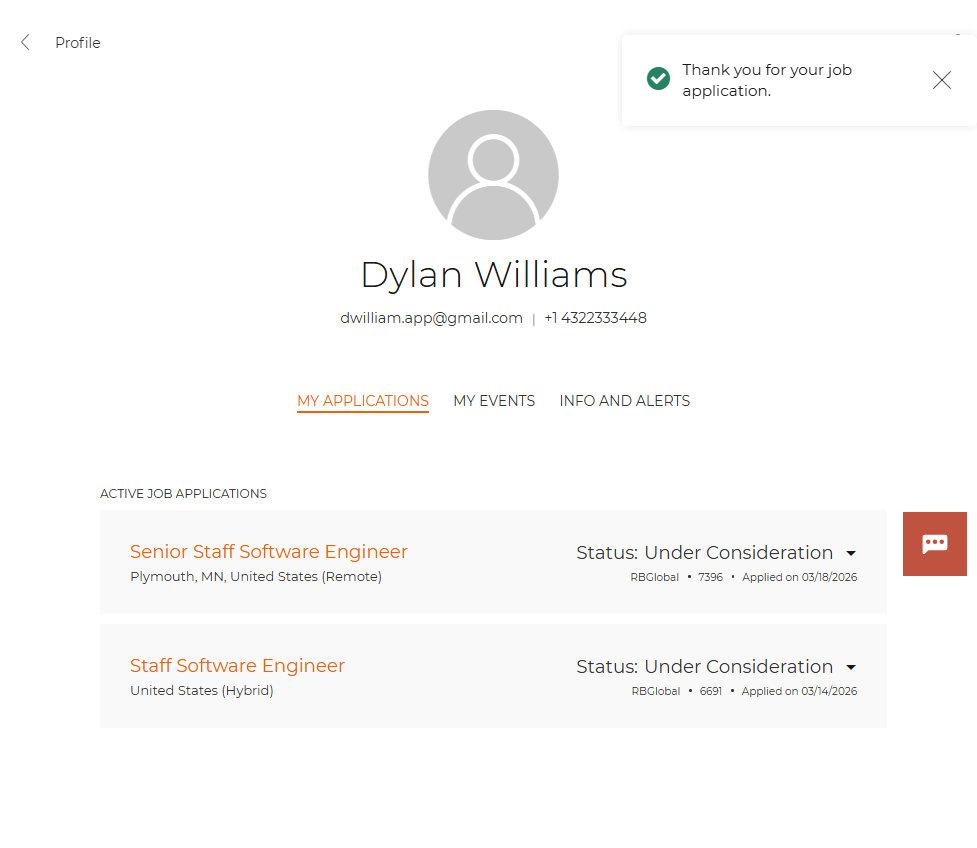
Task: Click the Dylan Williams name heading
Action: point(493,274)
